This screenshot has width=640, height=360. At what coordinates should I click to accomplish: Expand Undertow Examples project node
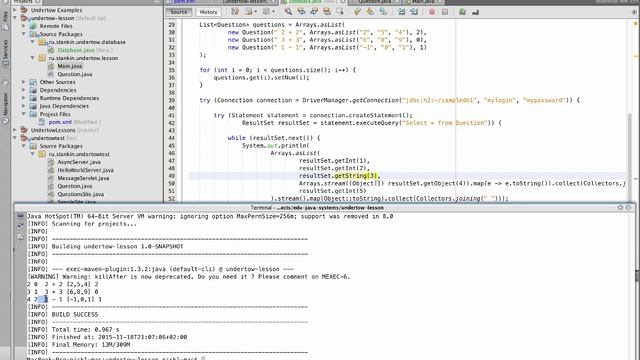(15, 10)
